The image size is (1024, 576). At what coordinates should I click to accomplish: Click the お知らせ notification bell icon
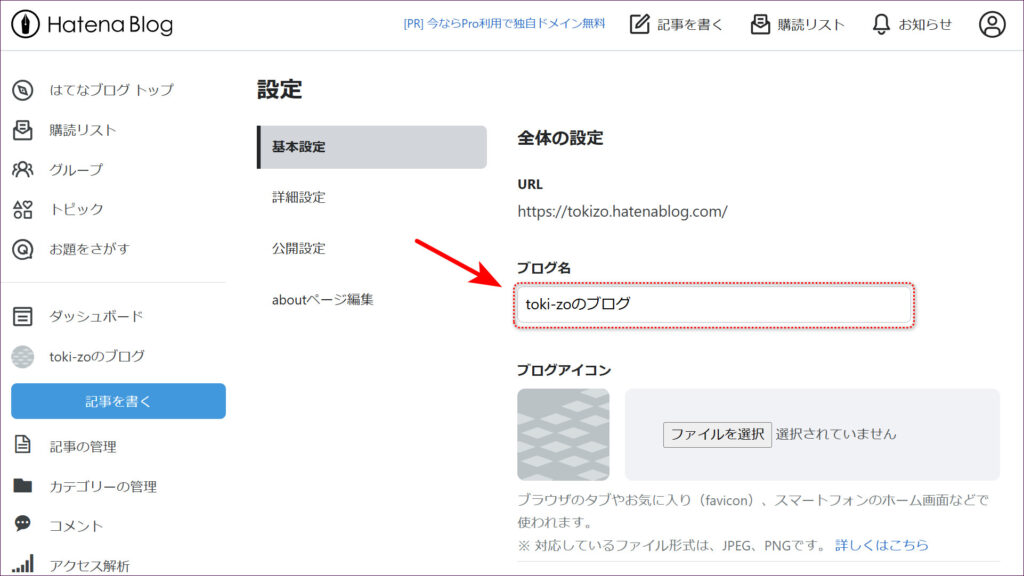tap(881, 25)
